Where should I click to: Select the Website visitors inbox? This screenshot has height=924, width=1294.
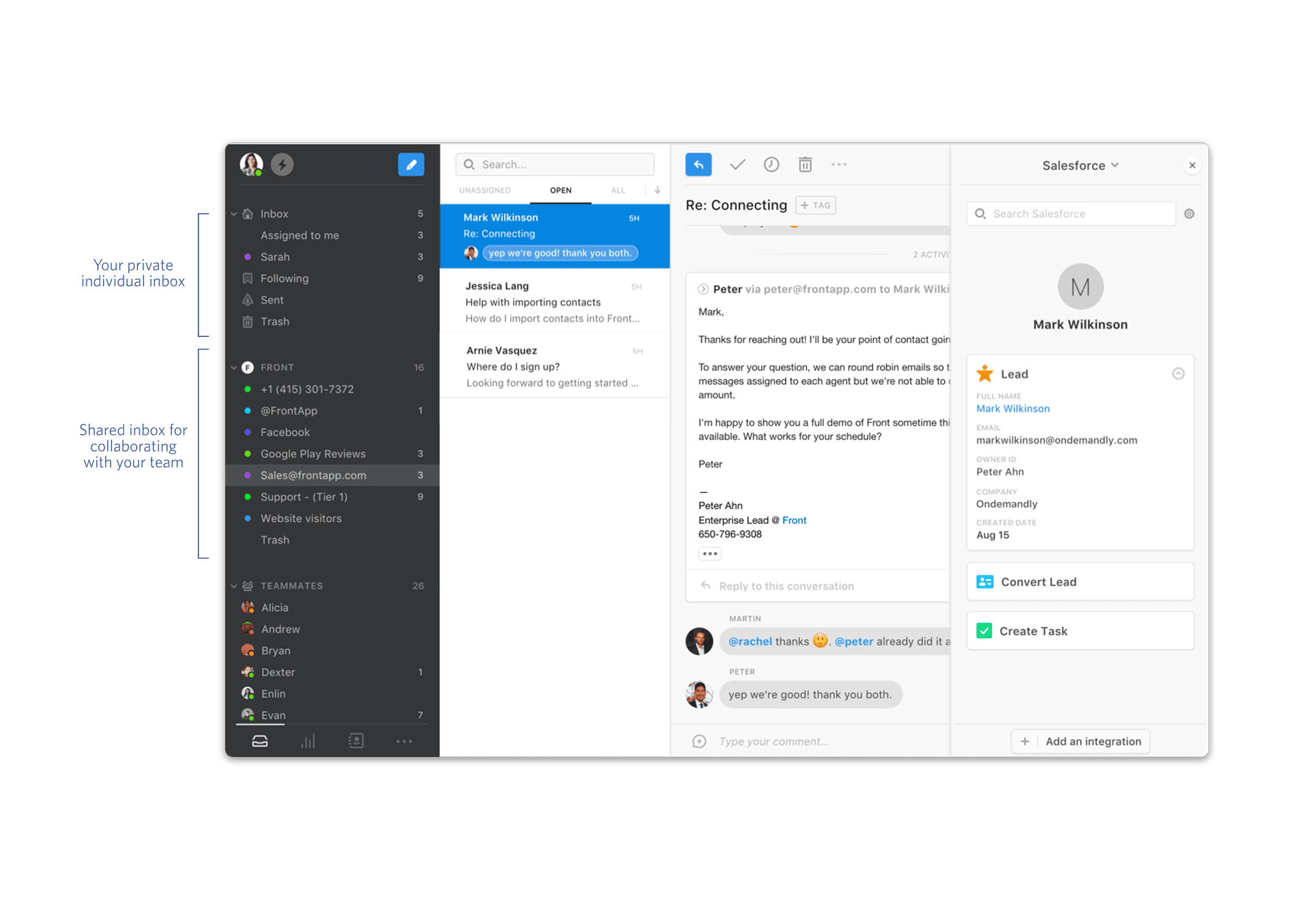coord(333,519)
